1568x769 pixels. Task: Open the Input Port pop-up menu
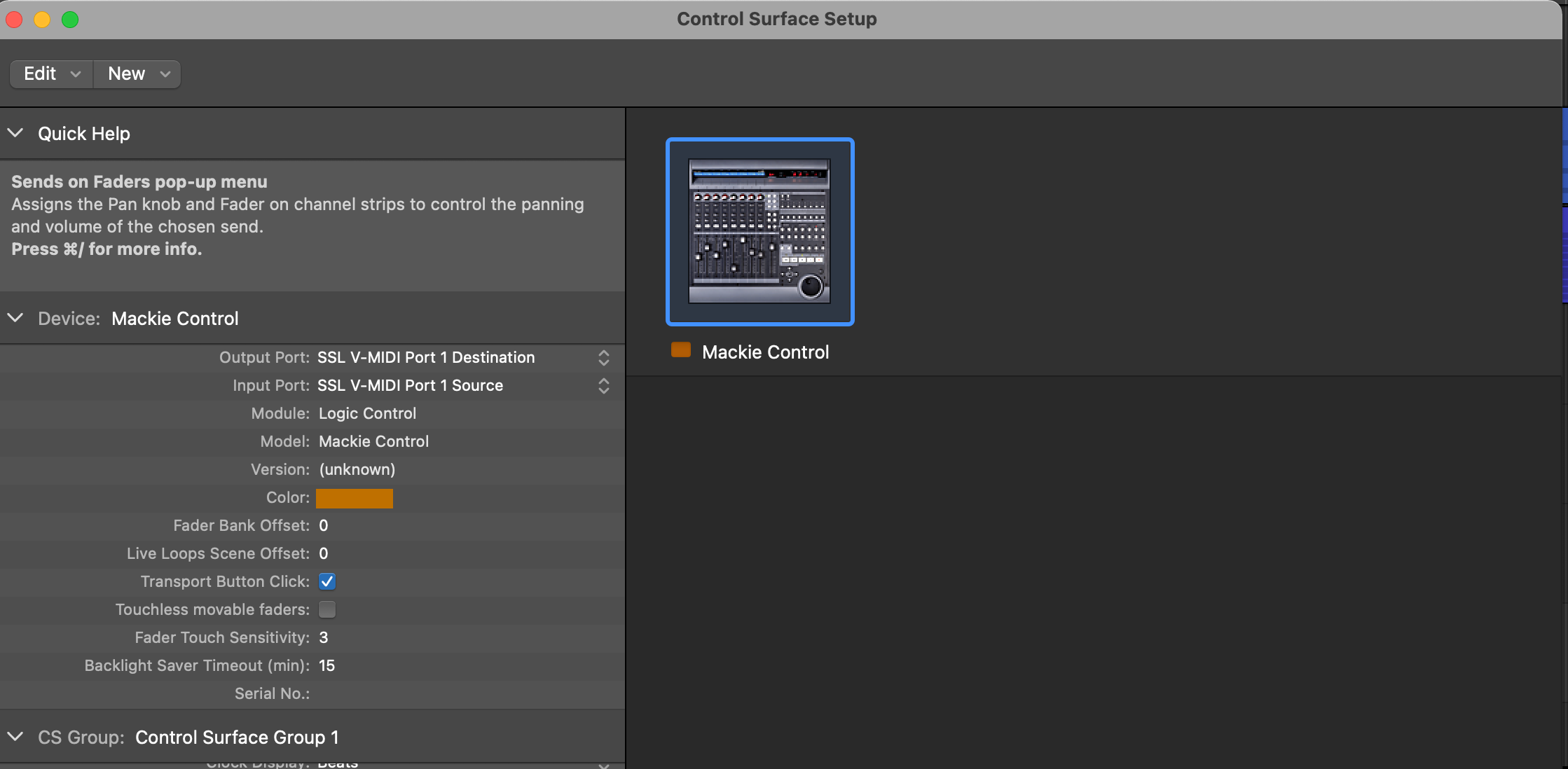pos(603,386)
